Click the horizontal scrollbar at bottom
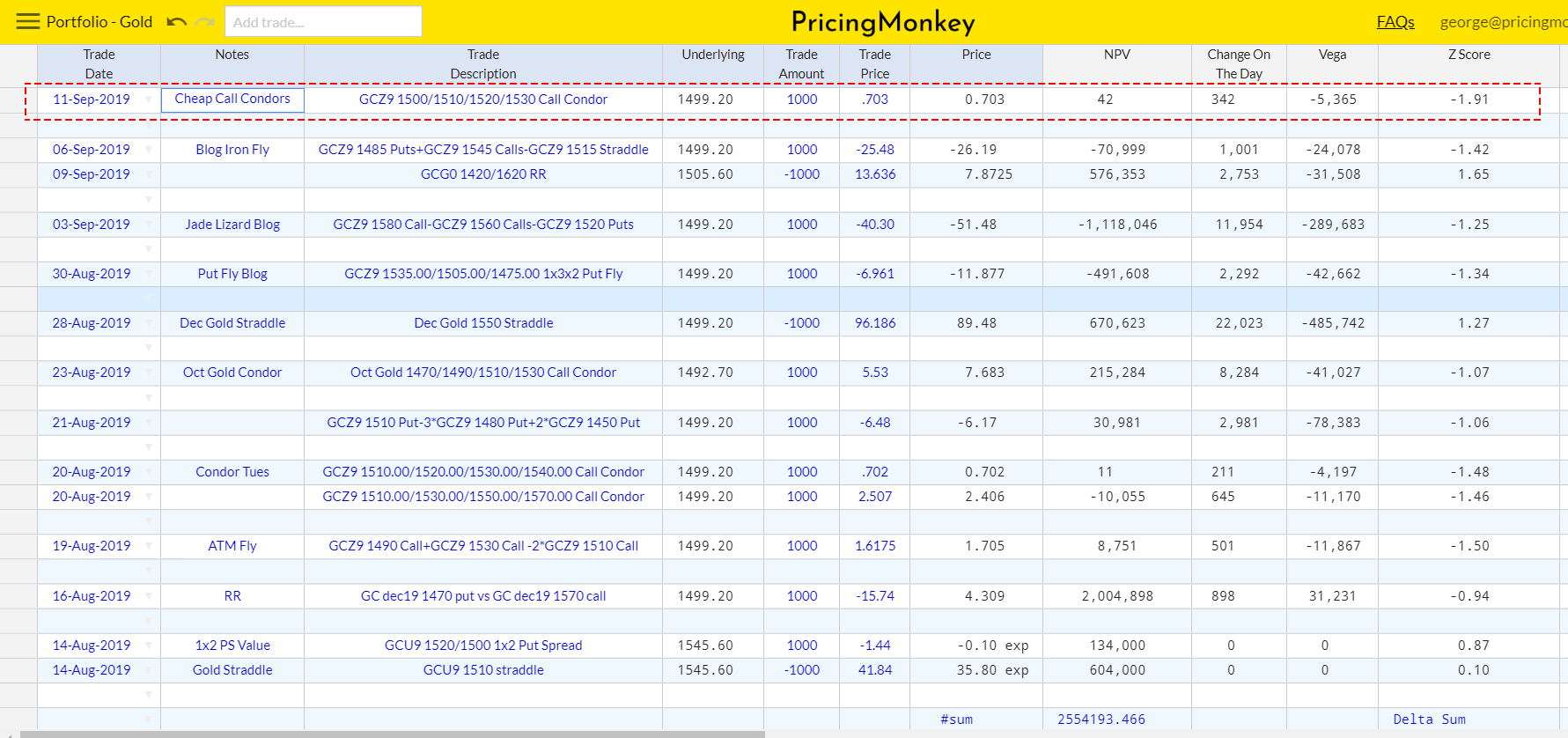This screenshot has width=1568, height=738. coord(393,734)
